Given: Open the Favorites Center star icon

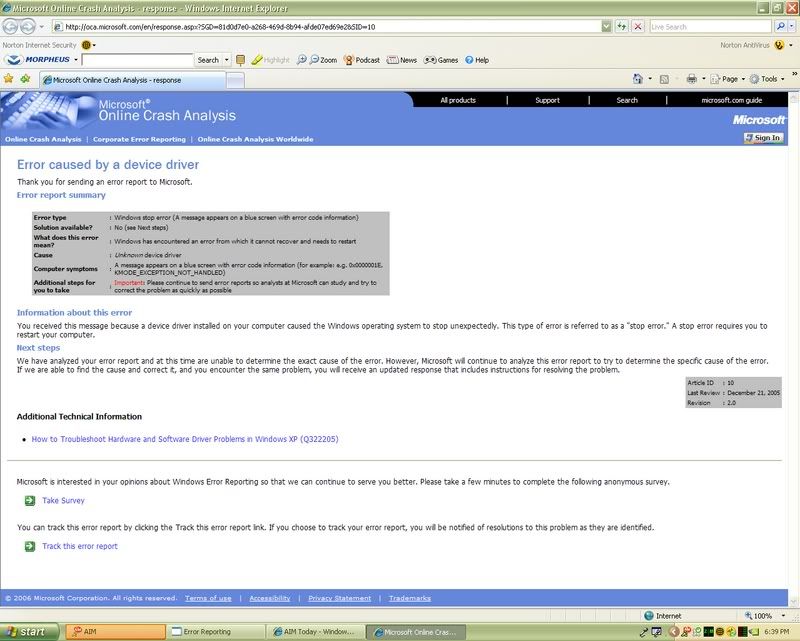Looking at the screenshot, I should [9, 79].
